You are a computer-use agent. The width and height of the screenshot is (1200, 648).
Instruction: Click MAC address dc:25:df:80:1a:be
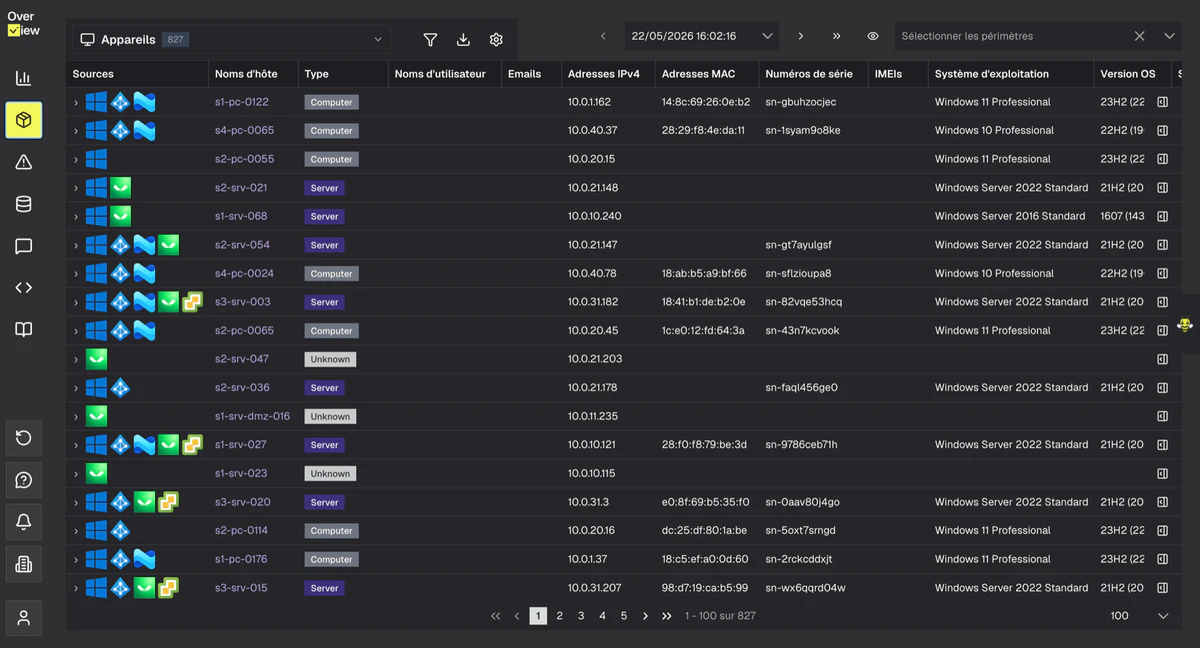(704, 531)
